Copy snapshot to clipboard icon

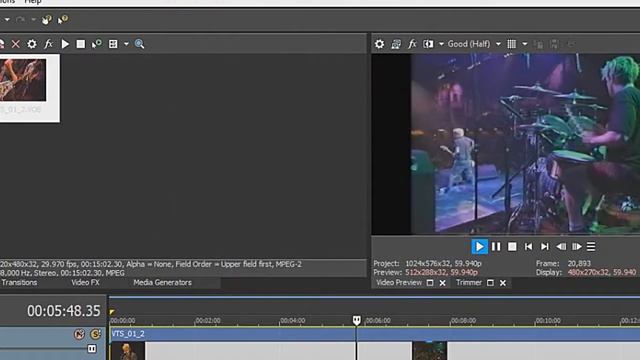(x=539, y=44)
